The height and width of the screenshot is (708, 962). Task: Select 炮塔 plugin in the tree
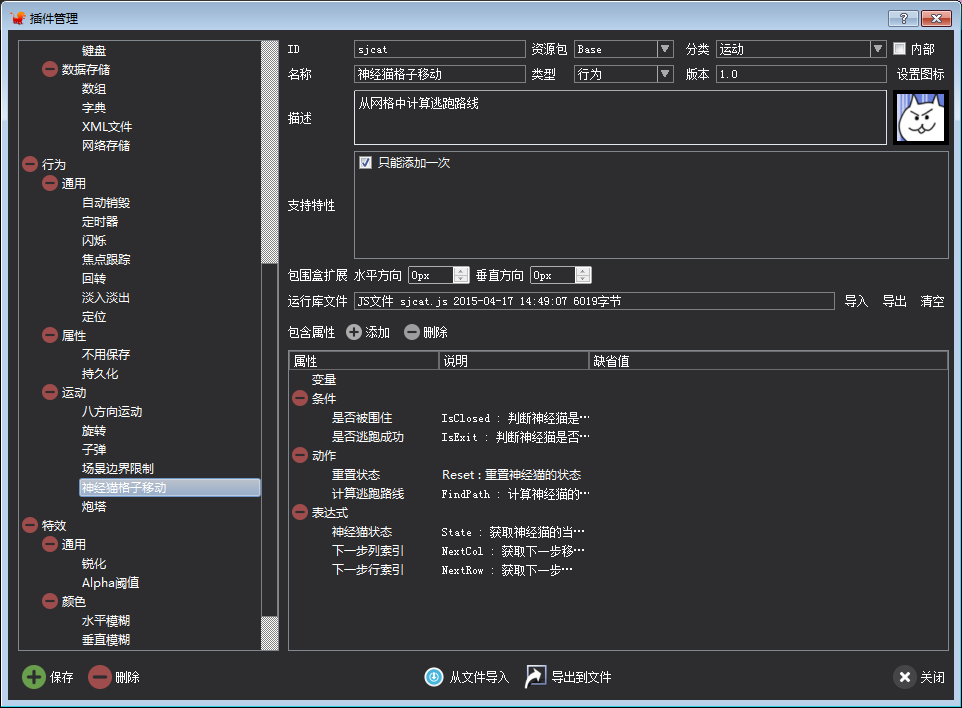(94, 507)
